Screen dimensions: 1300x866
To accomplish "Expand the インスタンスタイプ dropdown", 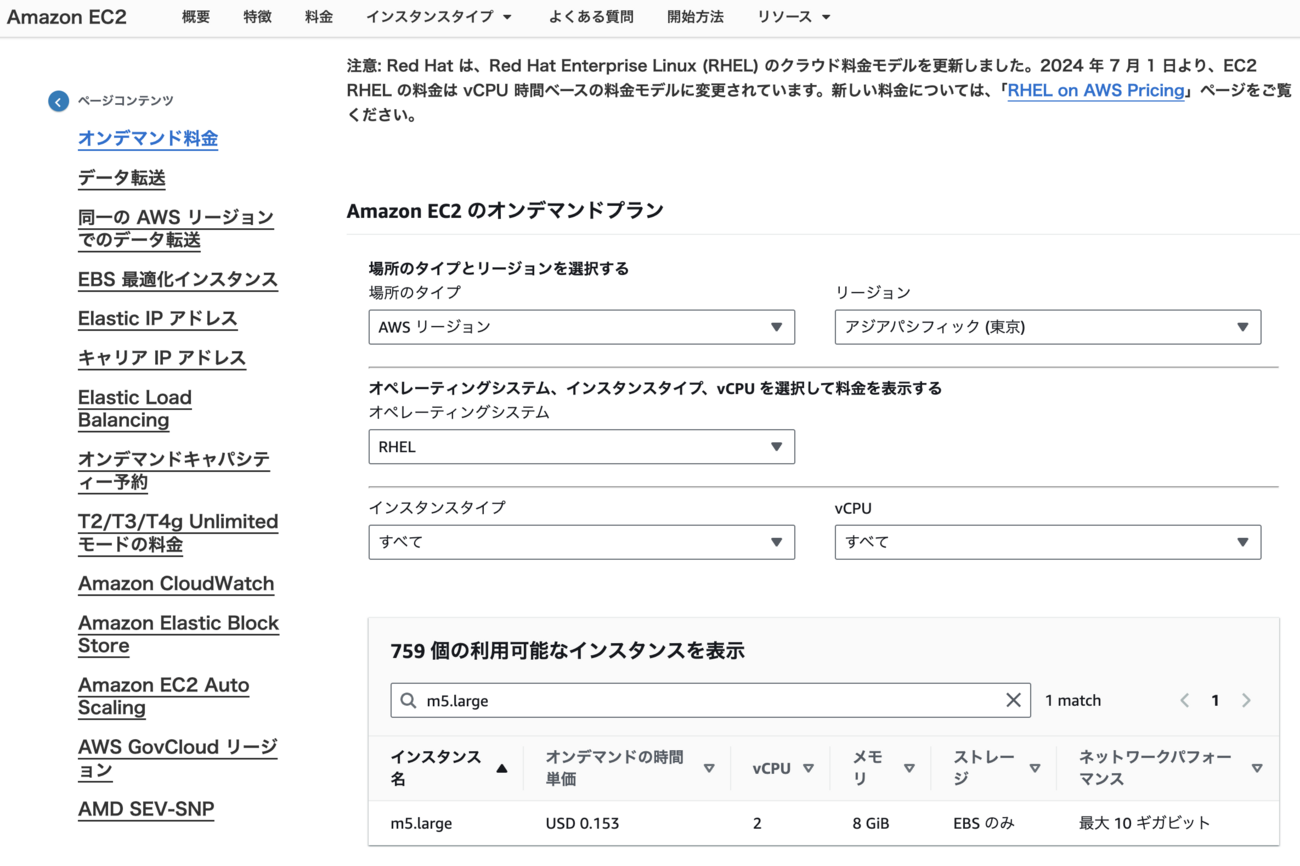I will [581, 542].
